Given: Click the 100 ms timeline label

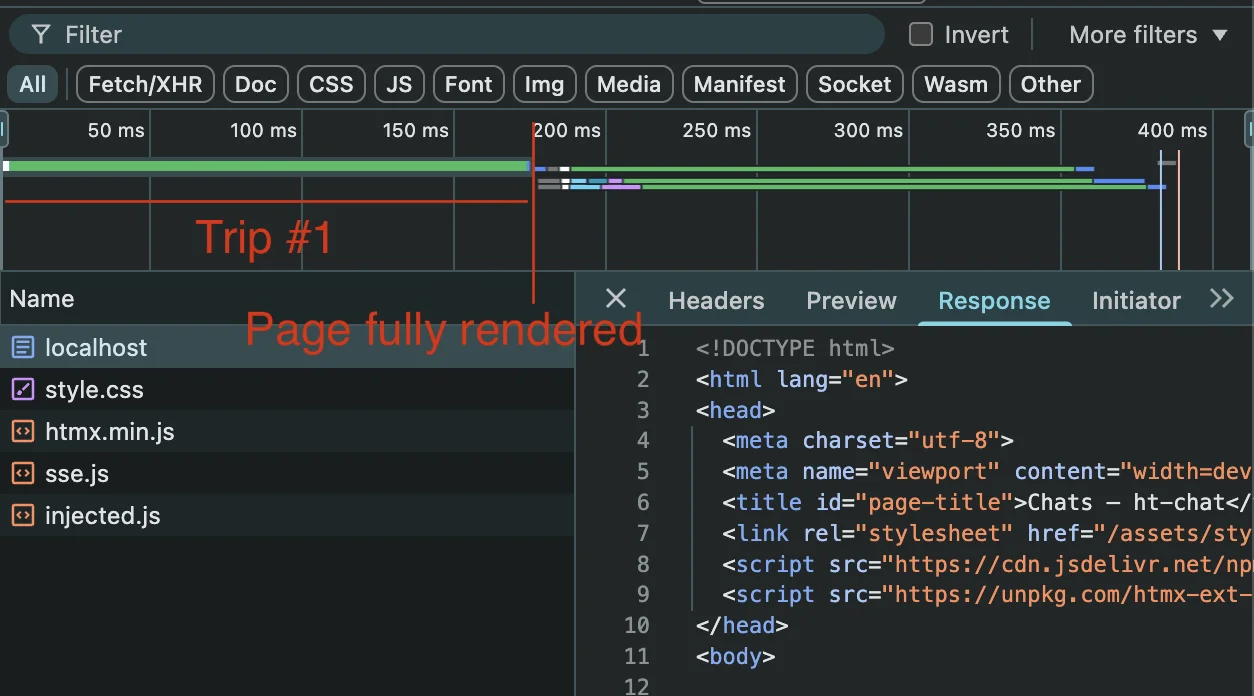Looking at the screenshot, I should (x=263, y=131).
